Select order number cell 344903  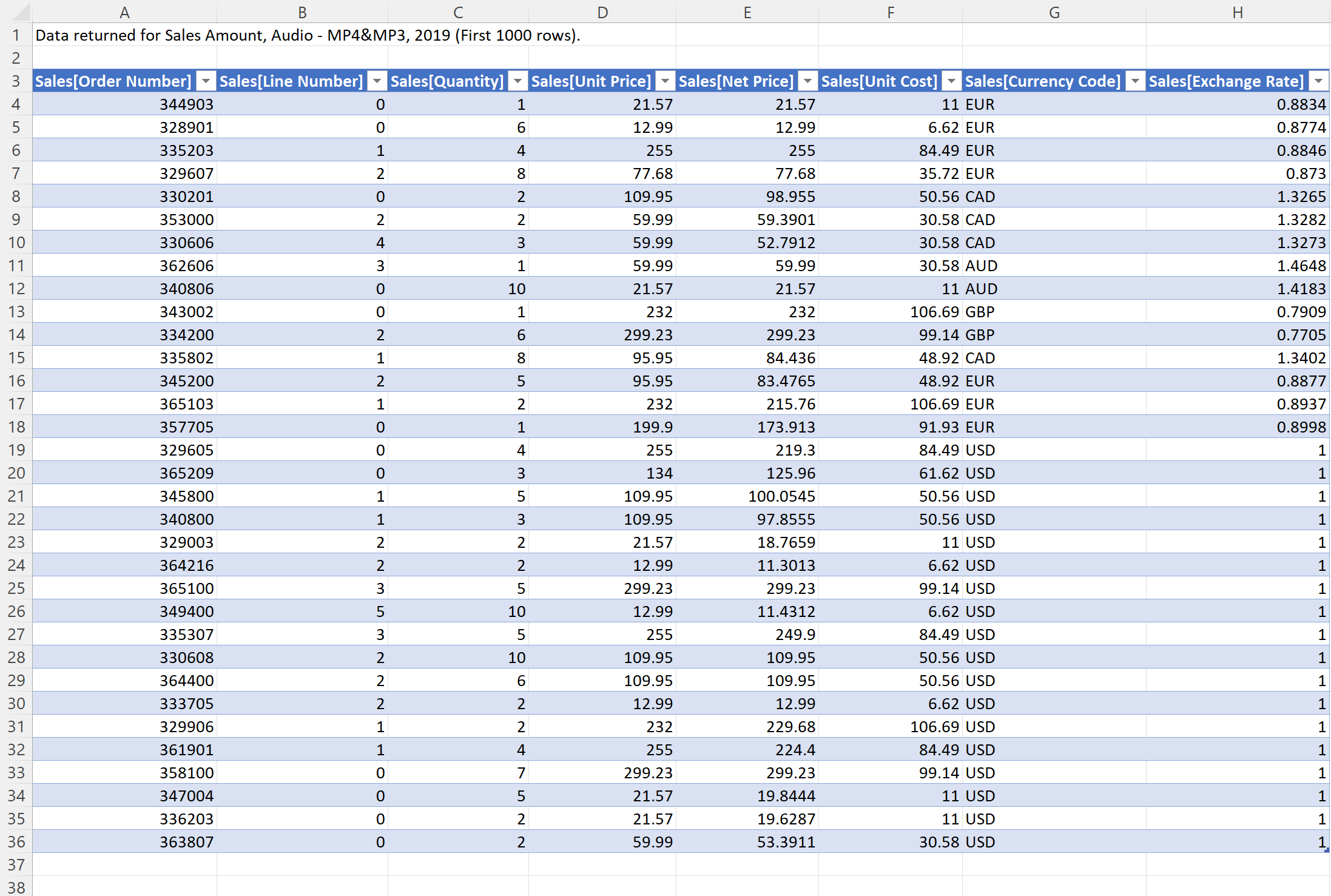click(124, 104)
